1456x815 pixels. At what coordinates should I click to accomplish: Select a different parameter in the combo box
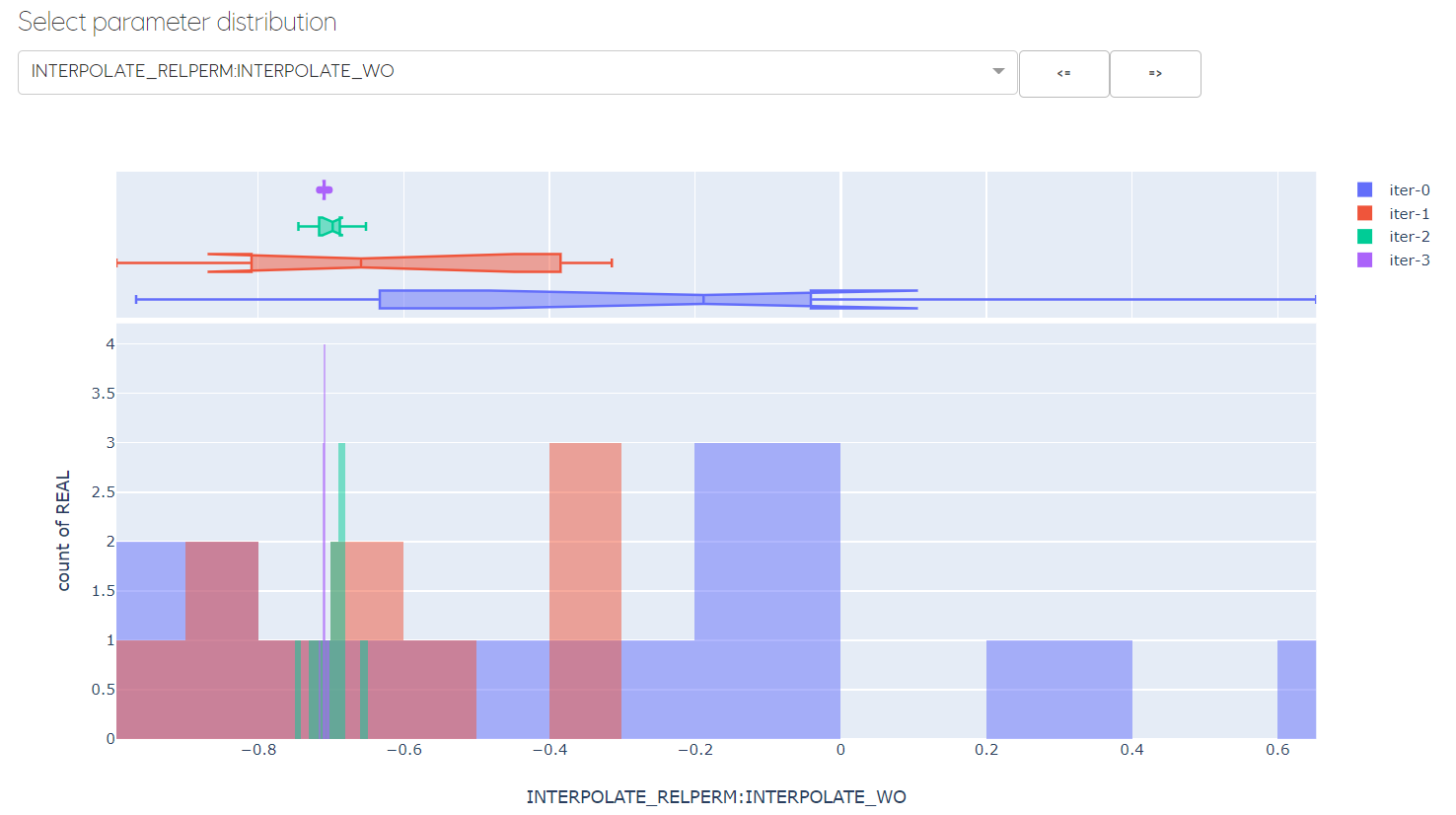pyautogui.click(x=513, y=72)
